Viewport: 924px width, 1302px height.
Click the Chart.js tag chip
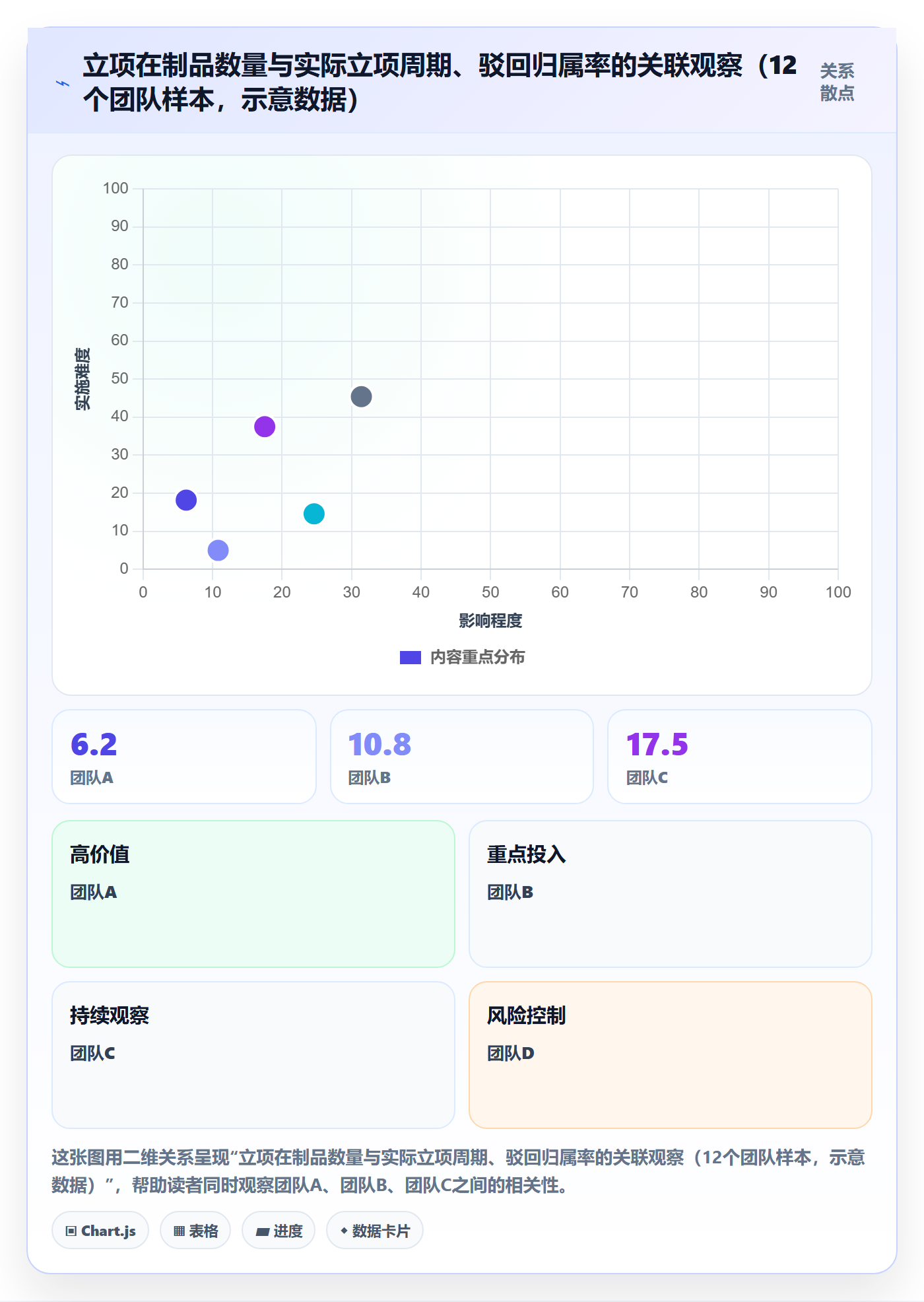pos(100,1231)
